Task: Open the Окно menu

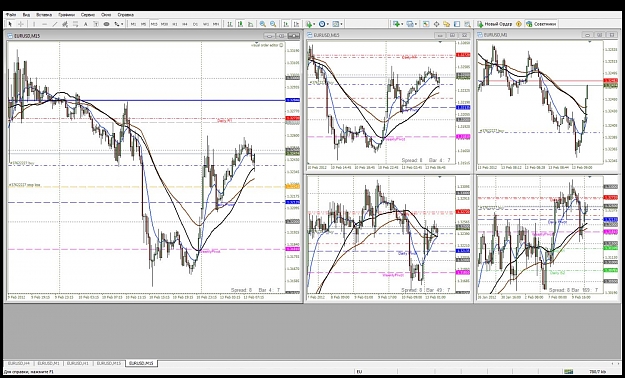Action: click(x=106, y=15)
